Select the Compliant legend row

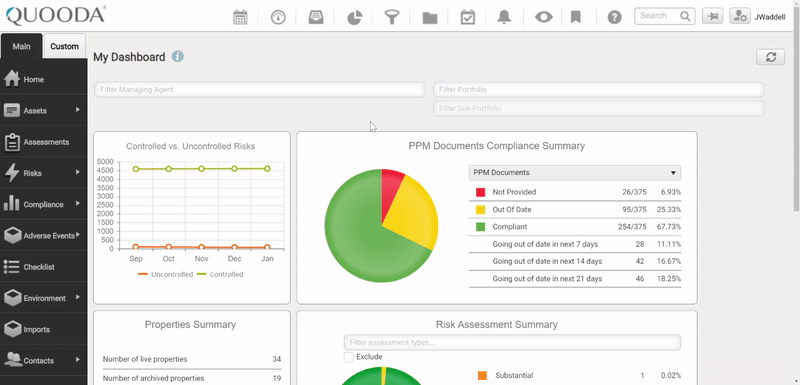click(x=574, y=227)
